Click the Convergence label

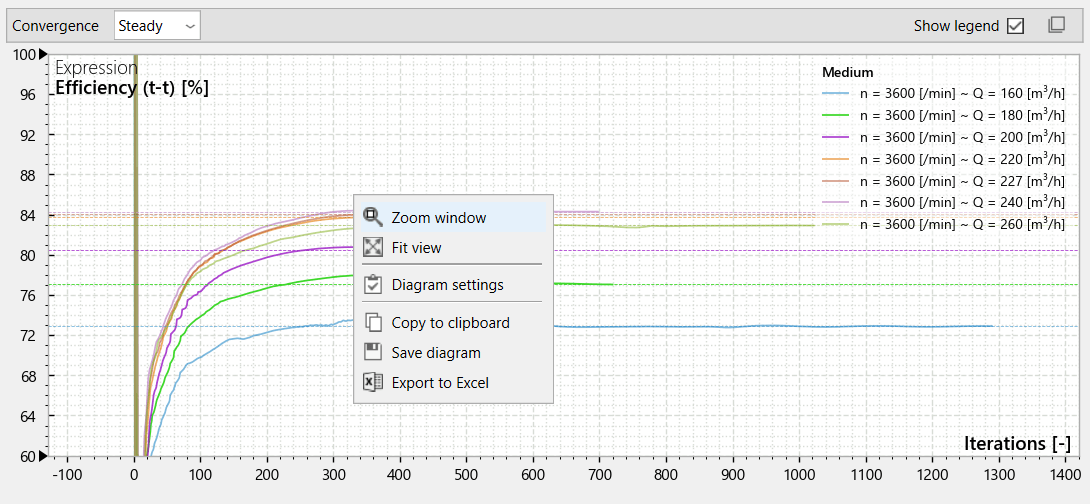point(56,26)
